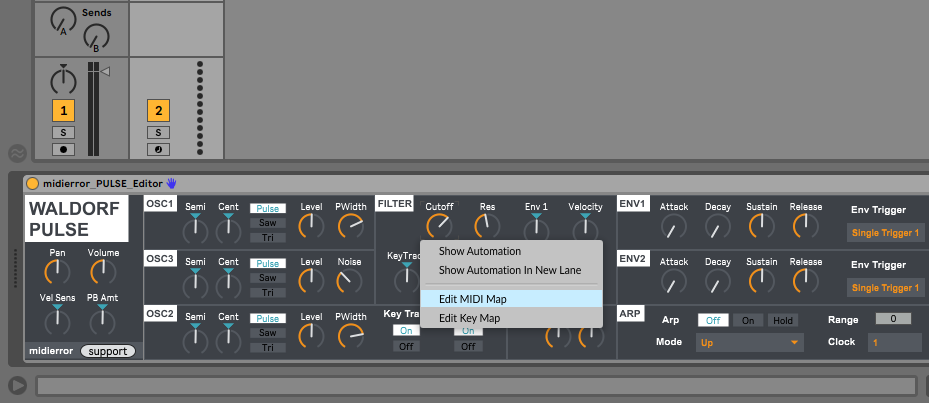Select Tri waveform for OSC3

pos(268,292)
